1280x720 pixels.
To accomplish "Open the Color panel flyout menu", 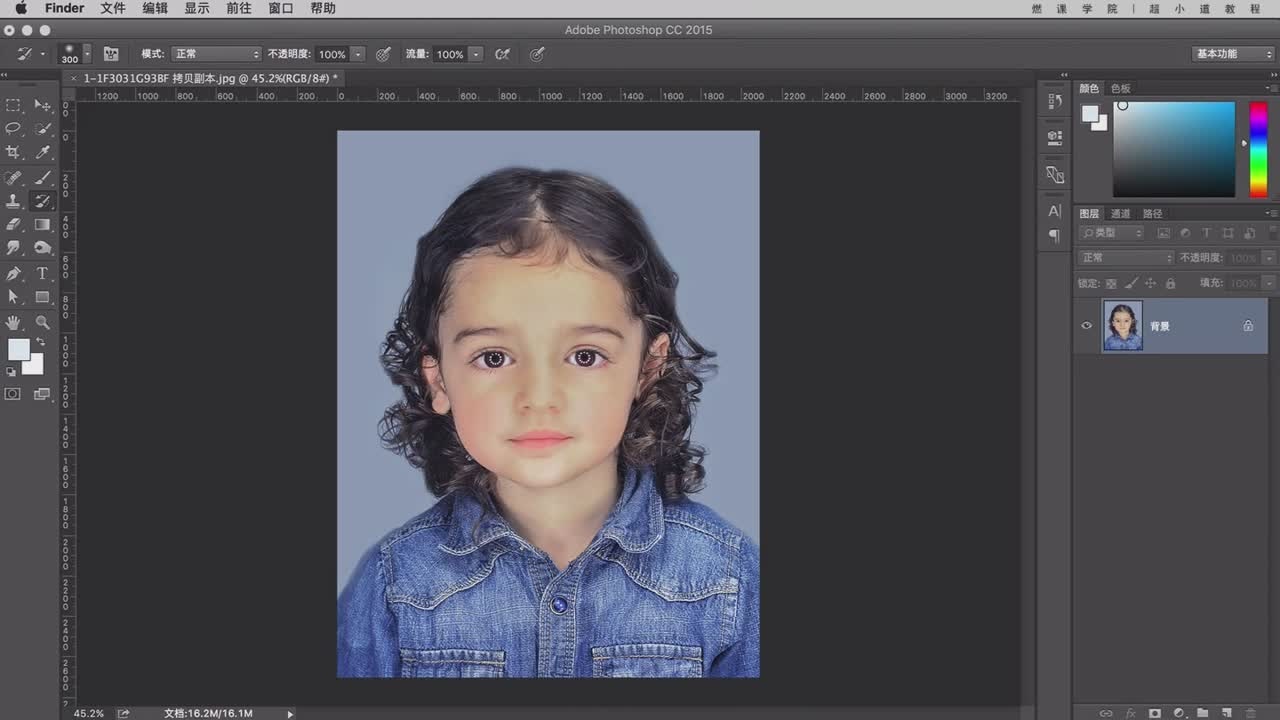I will click(1271, 88).
